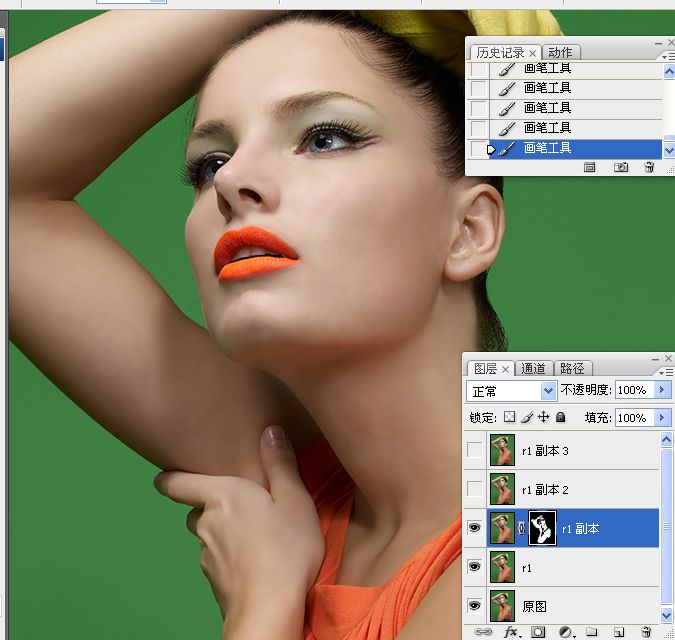
Task: Show the r1 副本 3 layer
Action: (474, 450)
